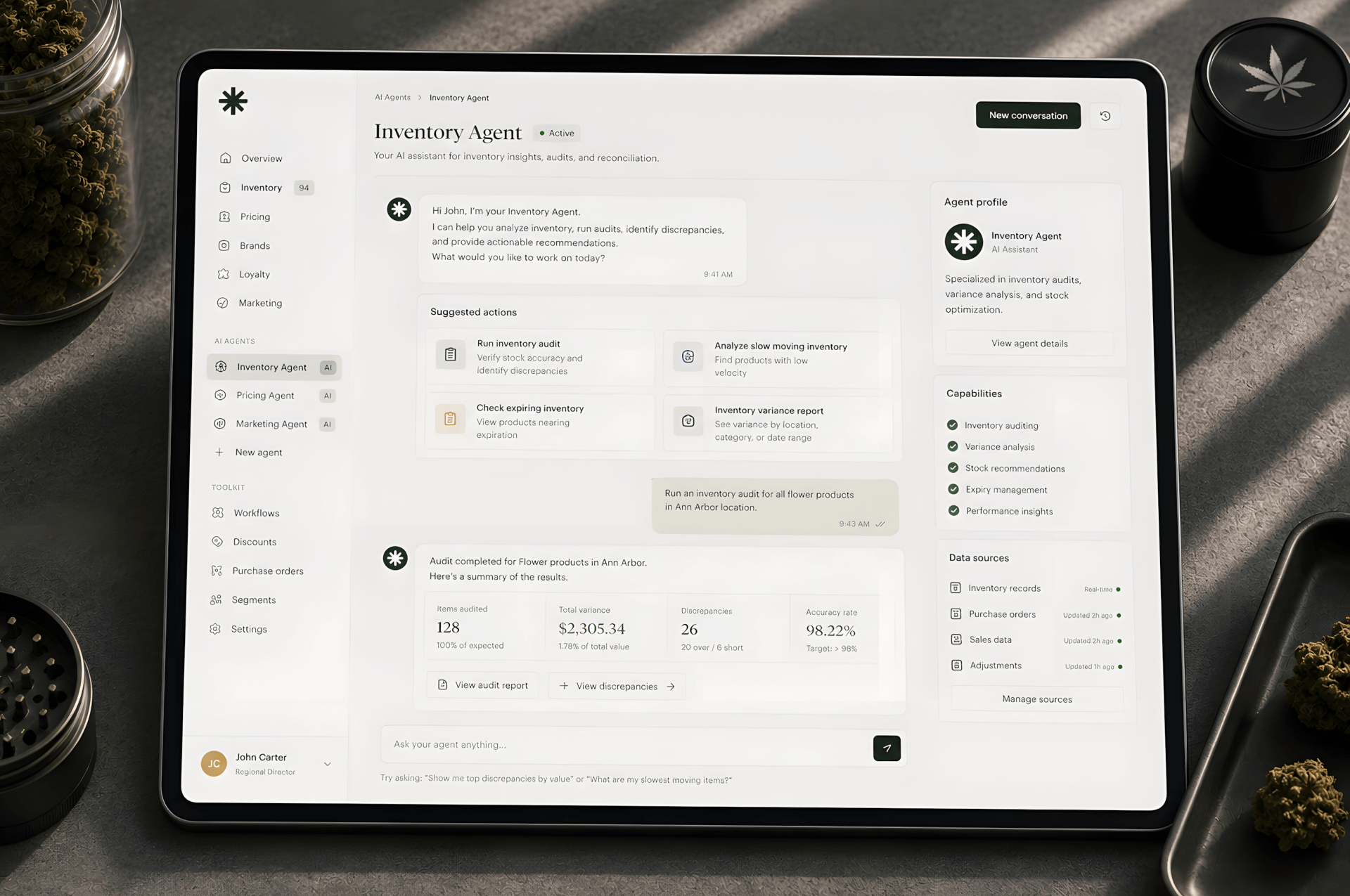Click the Loyalty icon in sidebar

pyautogui.click(x=224, y=274)
